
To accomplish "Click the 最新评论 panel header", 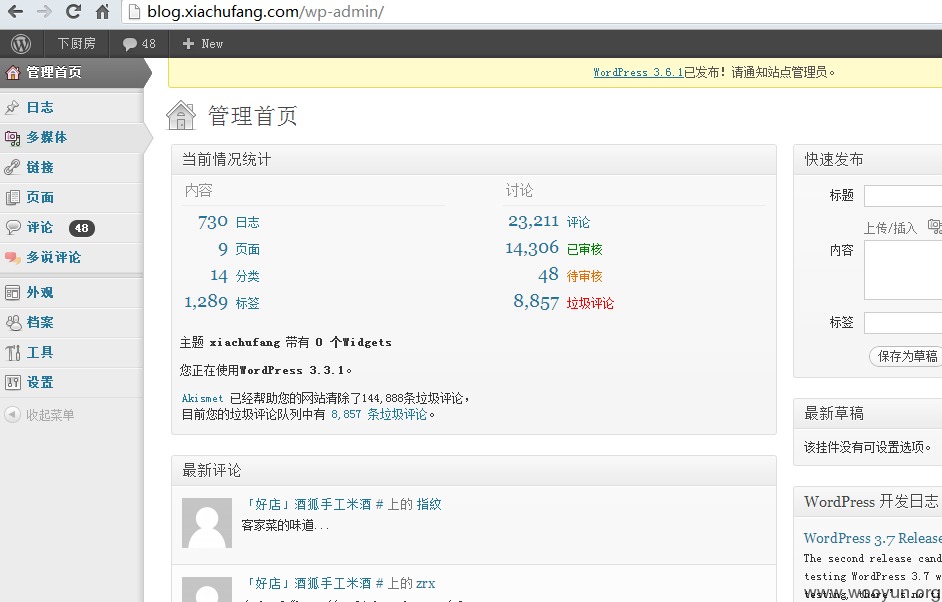I will click(x=474, y=470).
